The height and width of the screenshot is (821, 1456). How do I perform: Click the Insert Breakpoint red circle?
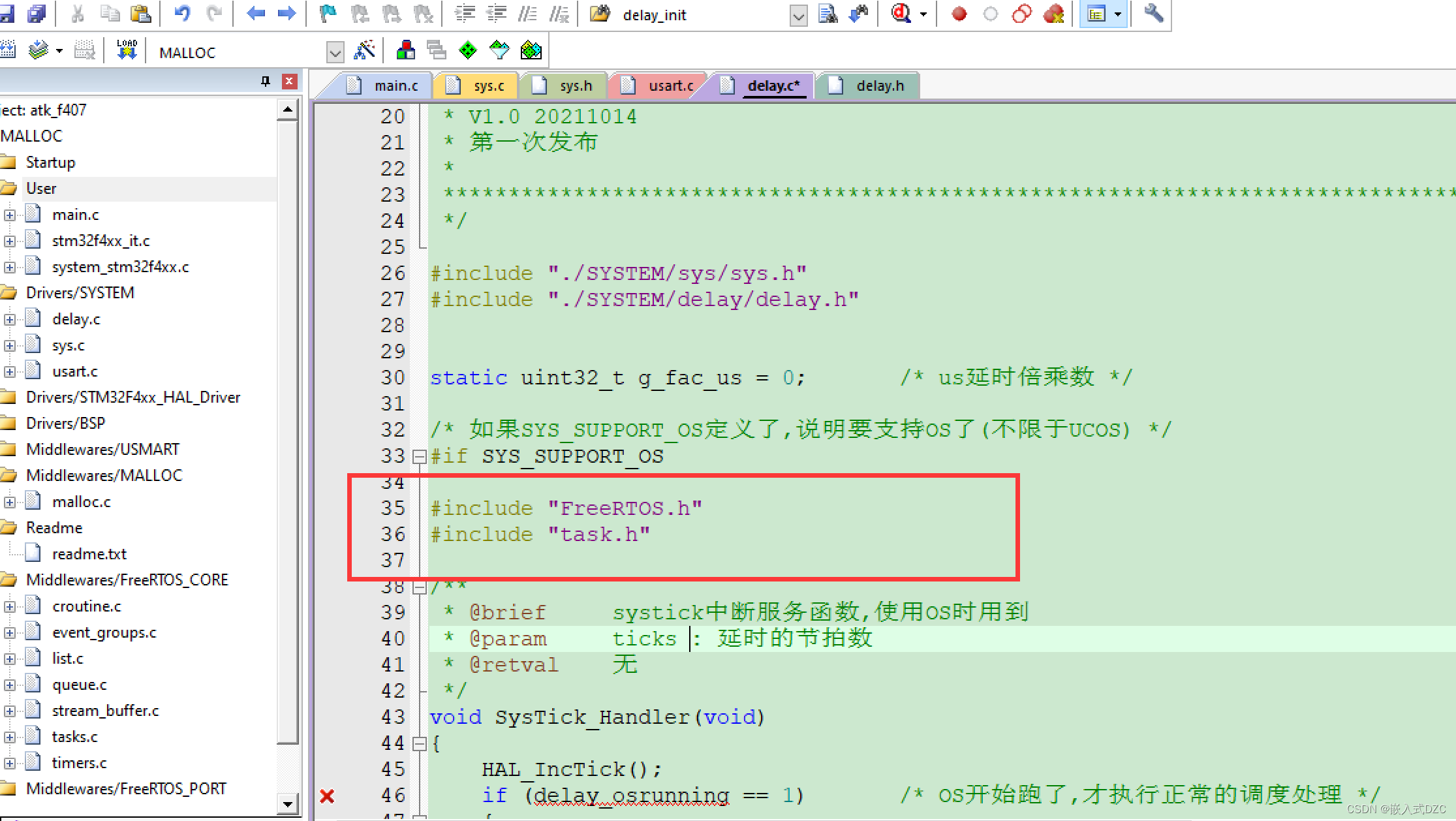click(959, 14)
